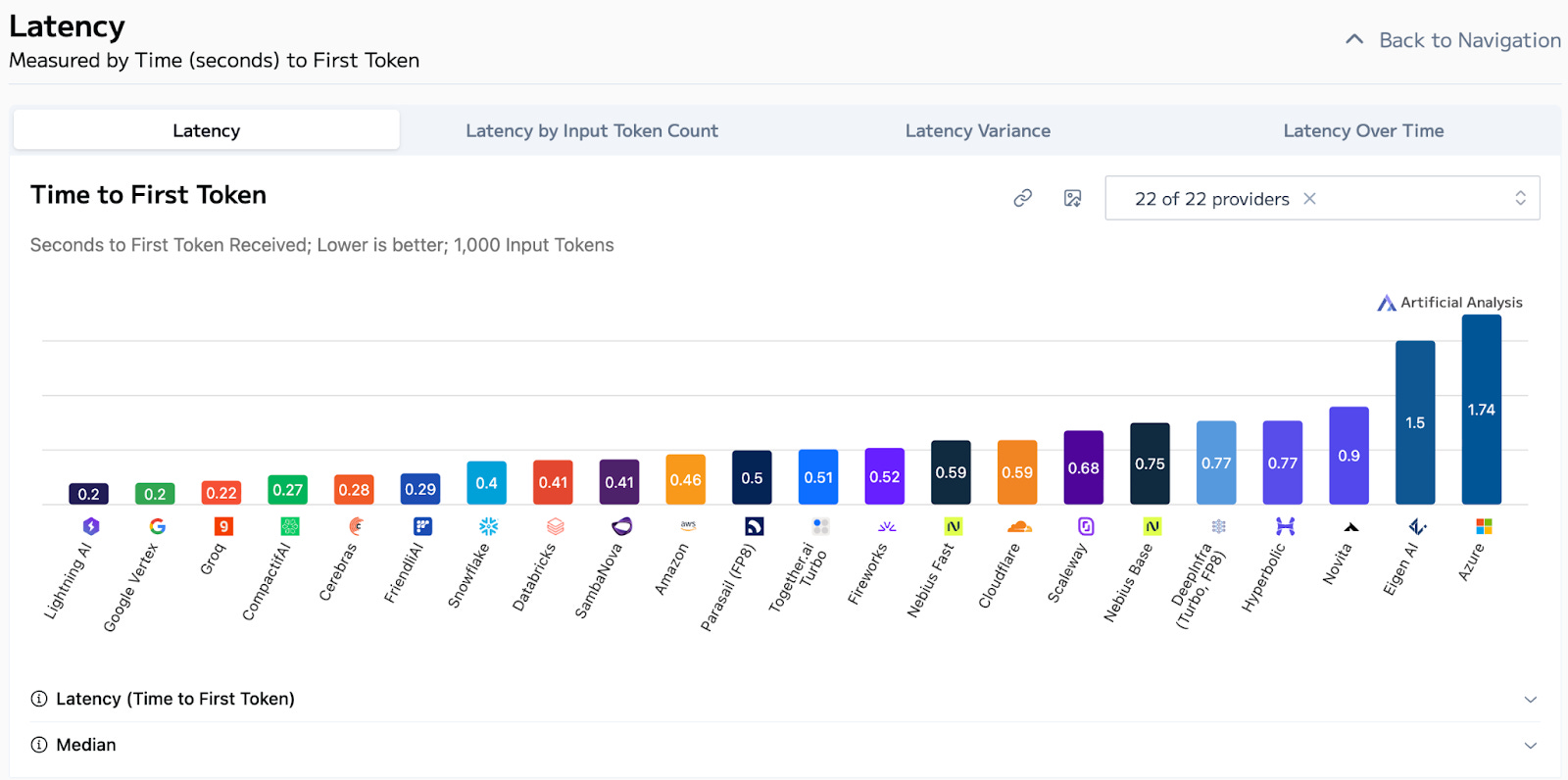
Task: Click the DeepInfra (Turbo, FP8) logo icon
Action: click(x=1219, y=526)
